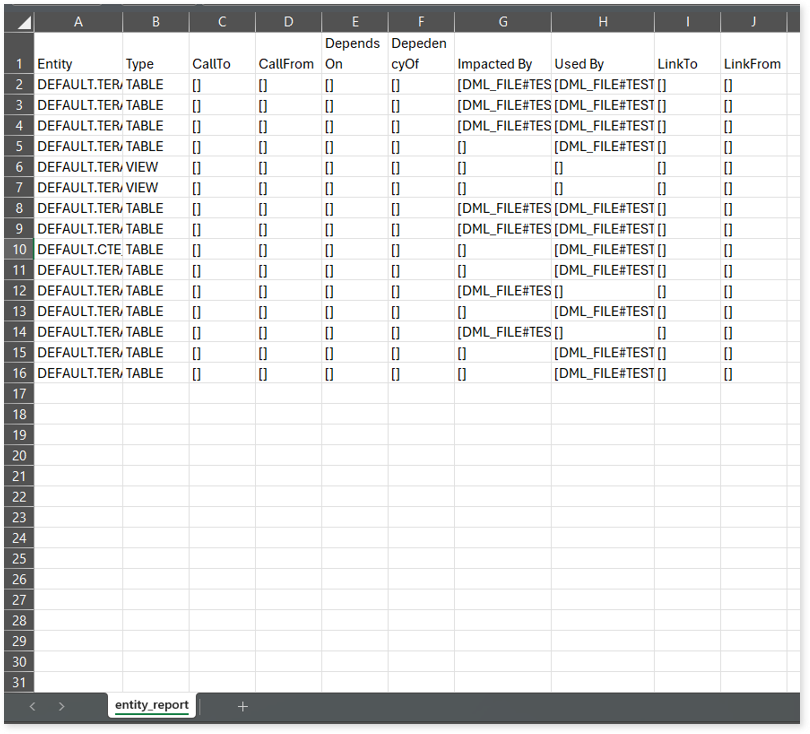
Task: Select the LinkFrom header cell
Action: coord(752,54)
